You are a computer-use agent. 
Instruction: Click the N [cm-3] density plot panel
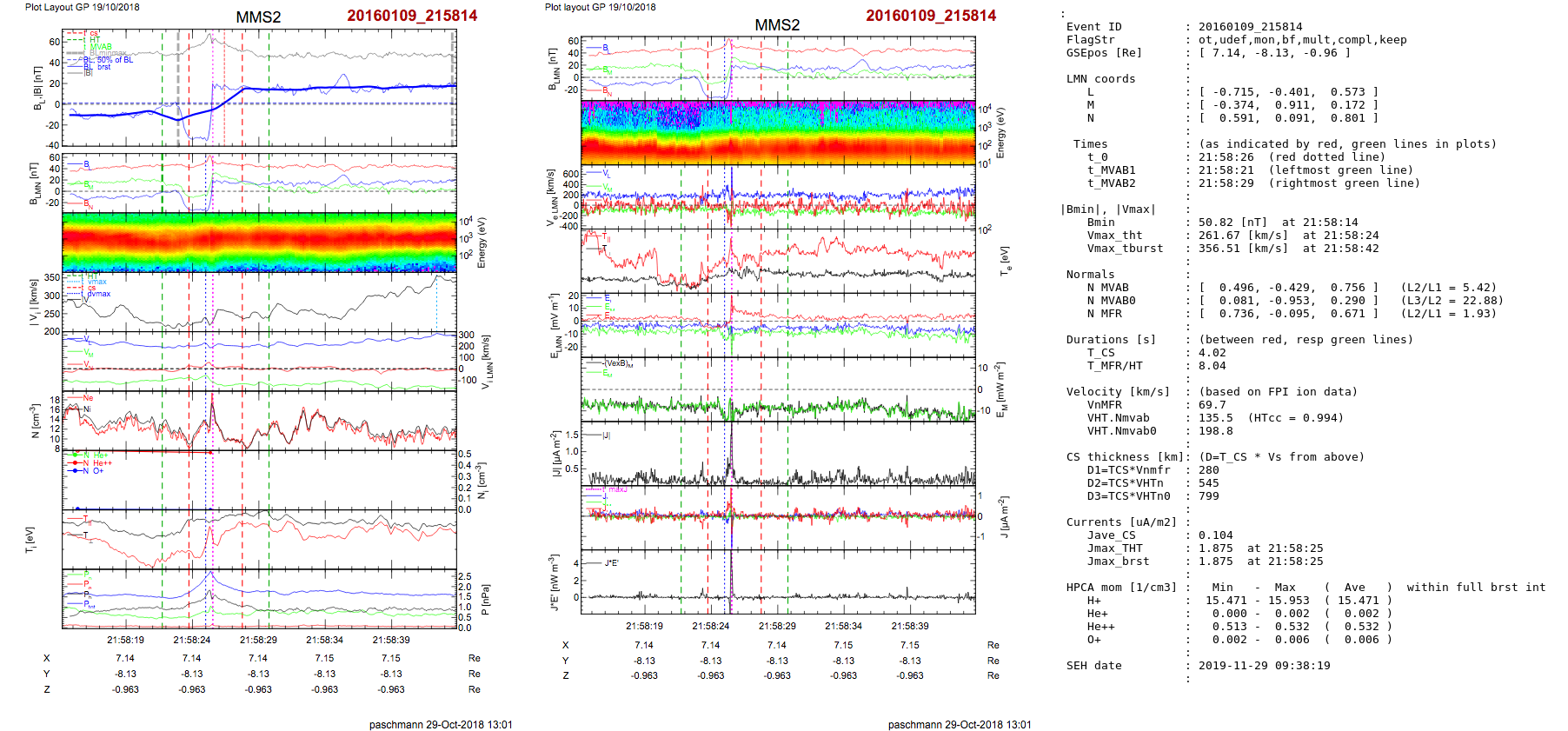pos(259,420)
